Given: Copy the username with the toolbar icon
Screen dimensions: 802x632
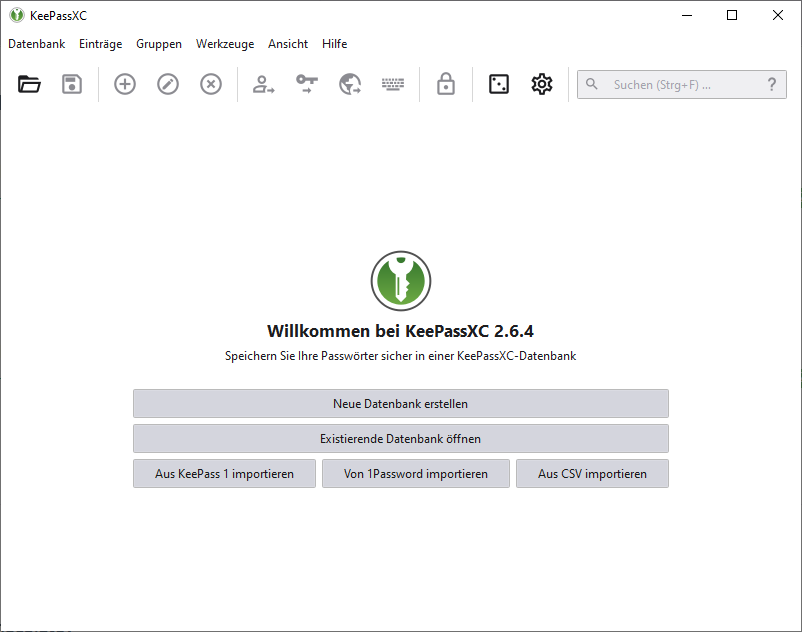Looking at the screenshot, I should (263, 84).
